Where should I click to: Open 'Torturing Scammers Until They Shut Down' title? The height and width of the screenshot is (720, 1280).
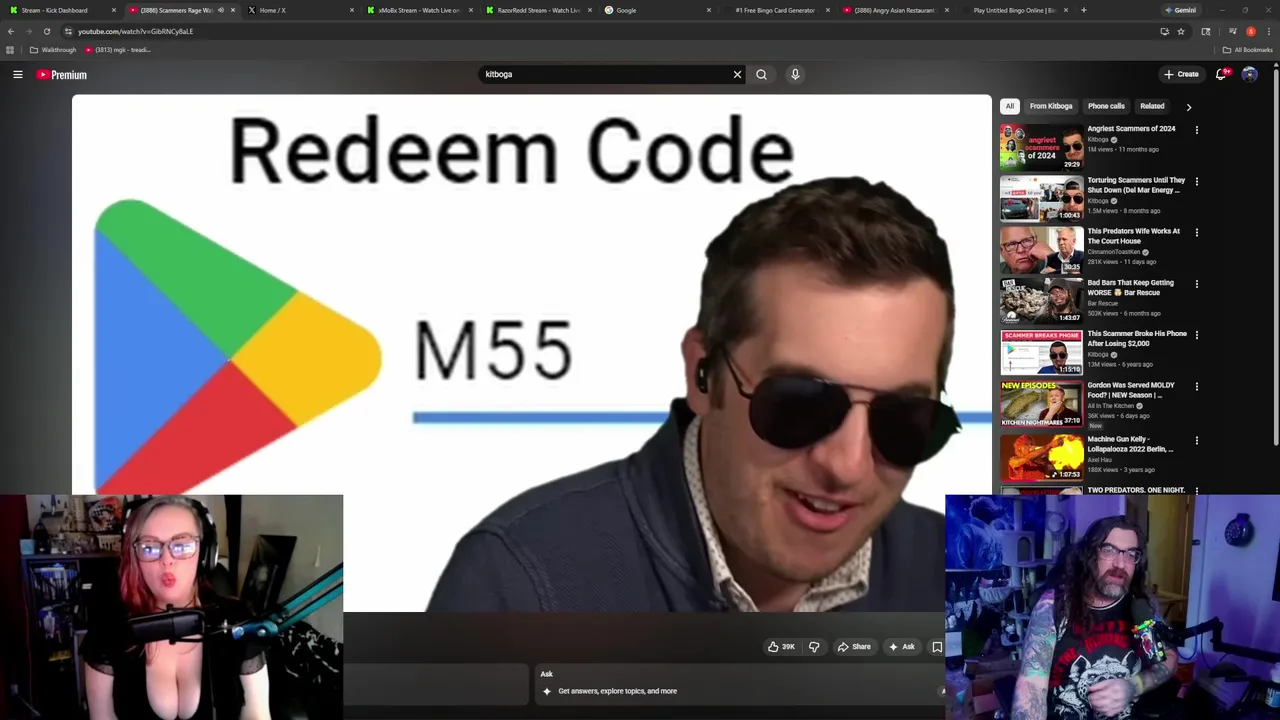[x=1136, y=185]
